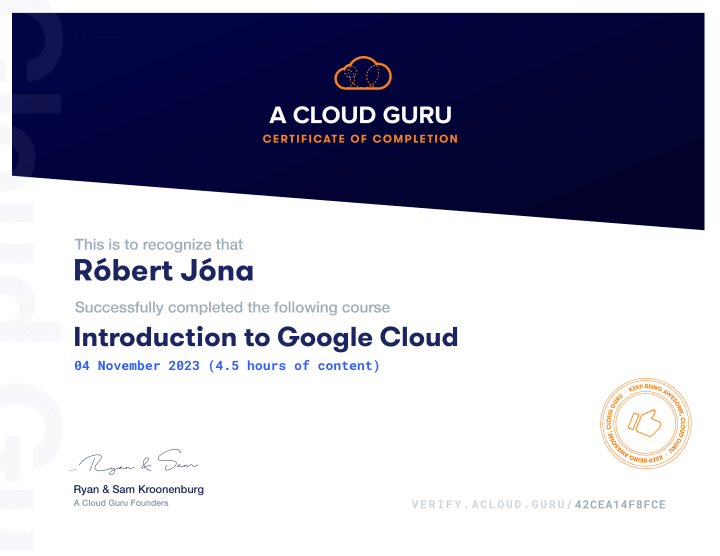This screenshot has width=720, height=556.
Task: Click the handwritten Ryan & Sam signature
Action: [x=134, y=463]
